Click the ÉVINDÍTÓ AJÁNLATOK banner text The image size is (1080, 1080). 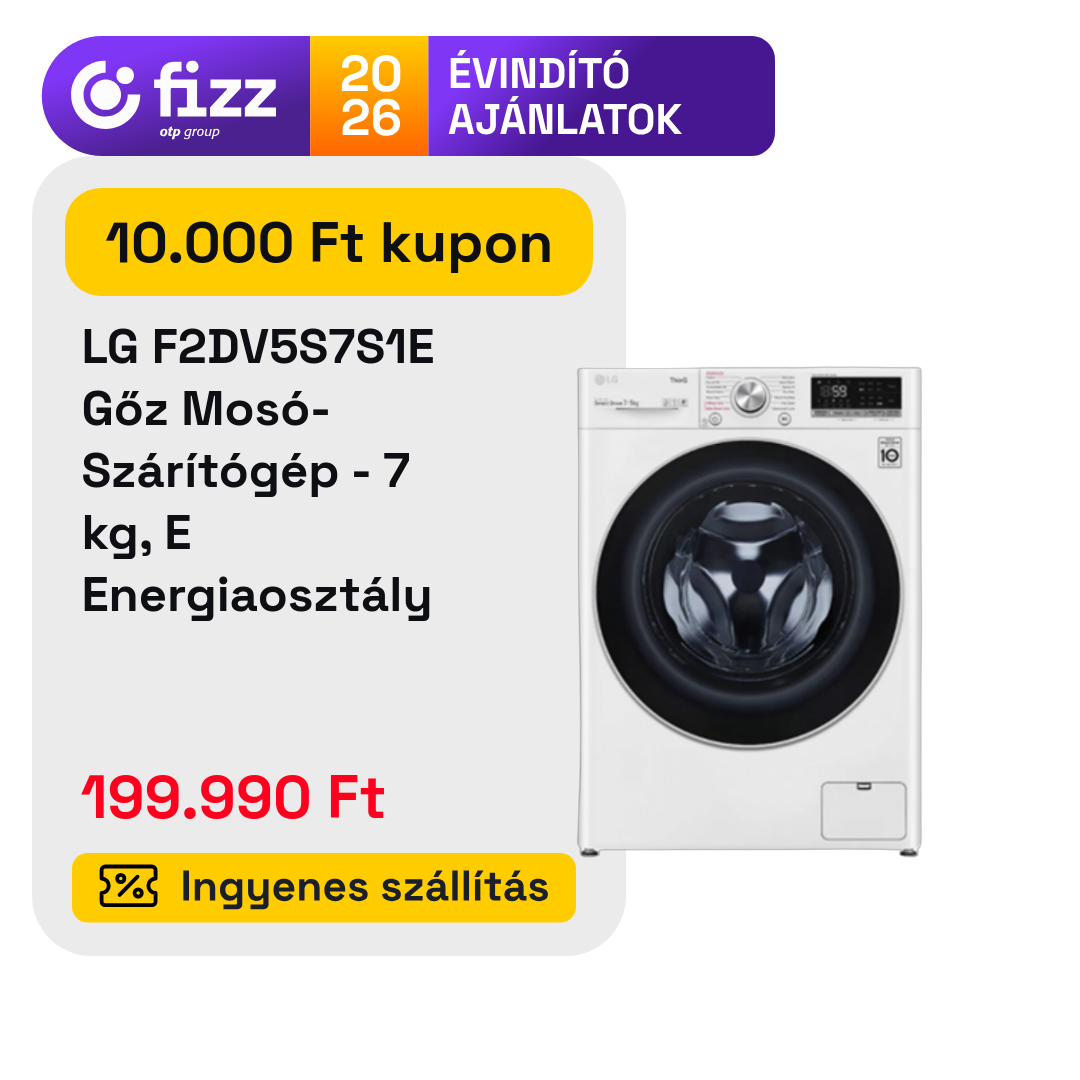click(565, 96)
